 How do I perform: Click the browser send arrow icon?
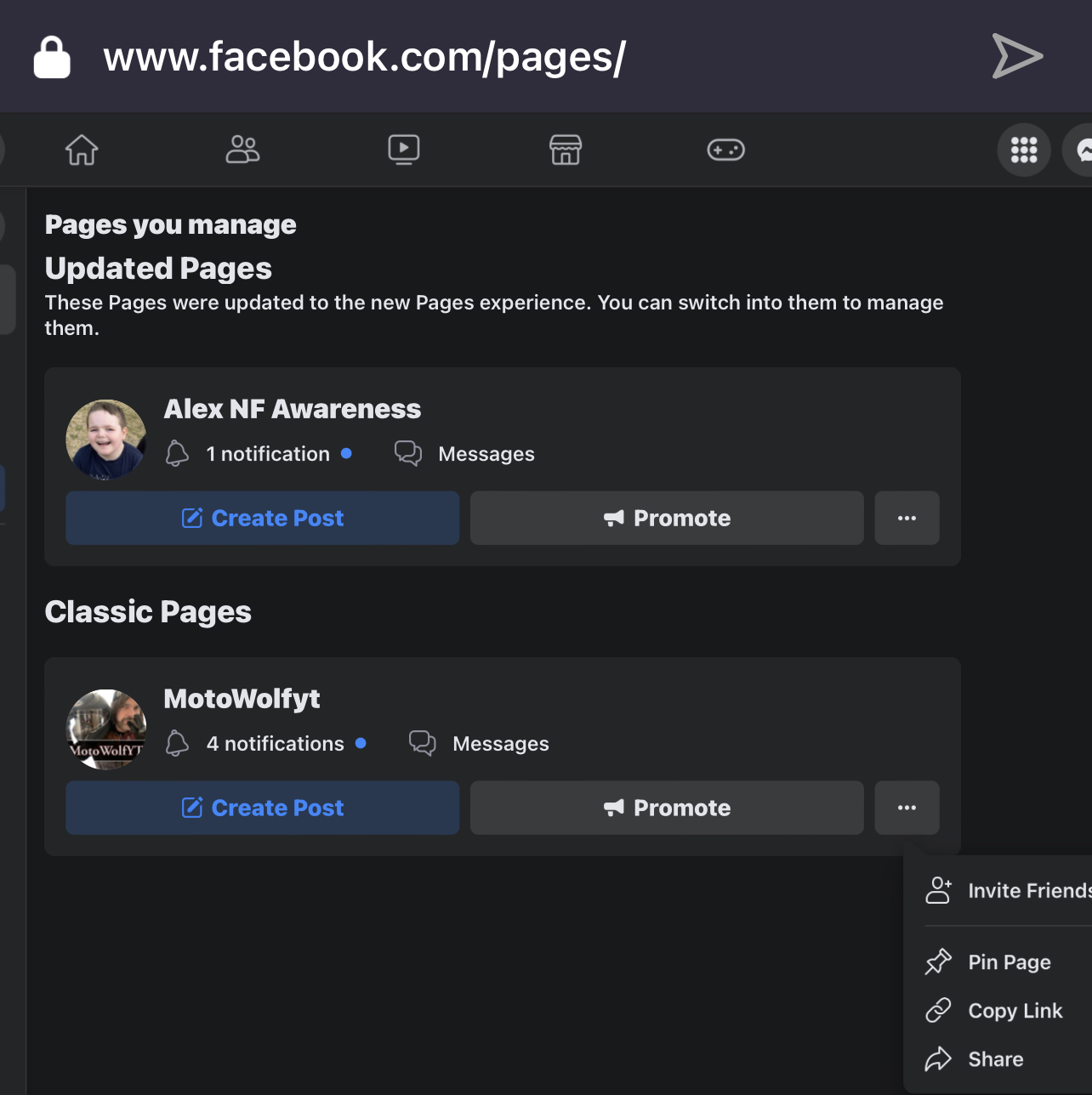(1016, 56)
